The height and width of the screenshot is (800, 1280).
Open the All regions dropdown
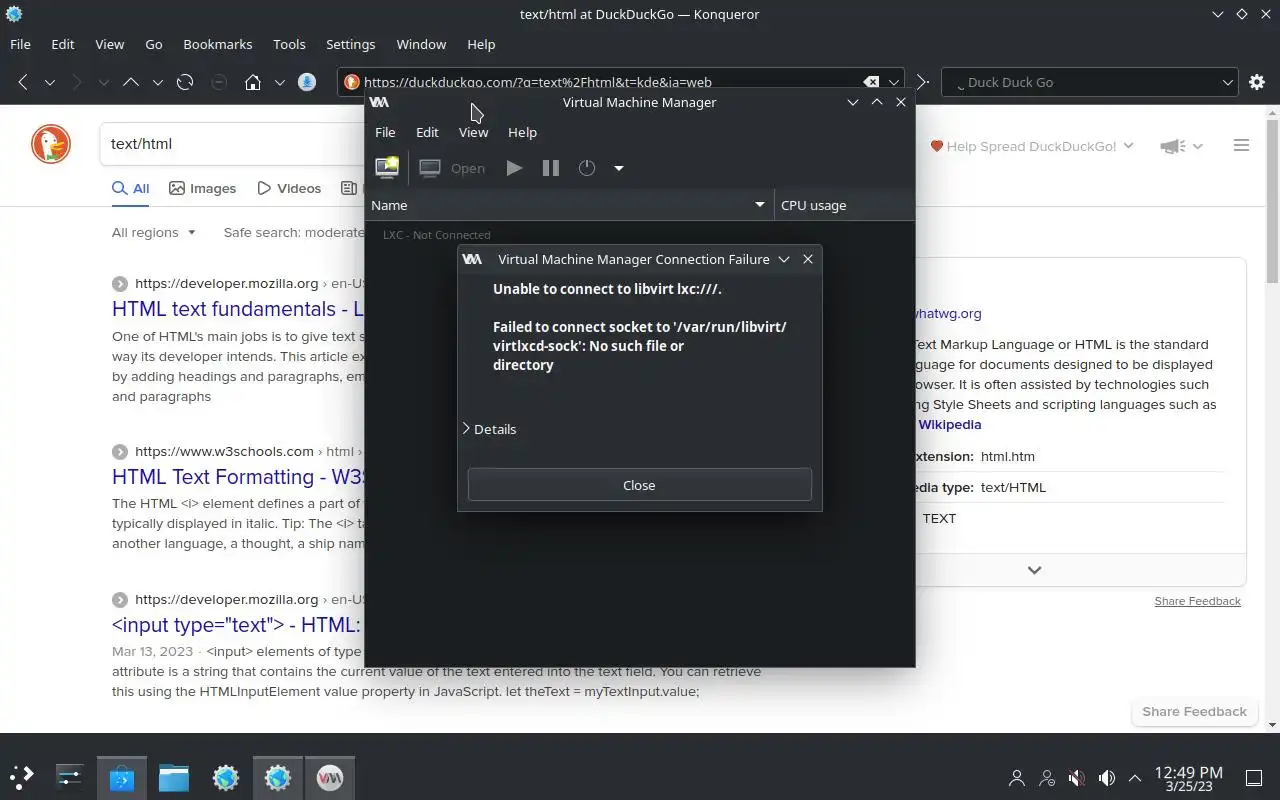pos(154,232)
